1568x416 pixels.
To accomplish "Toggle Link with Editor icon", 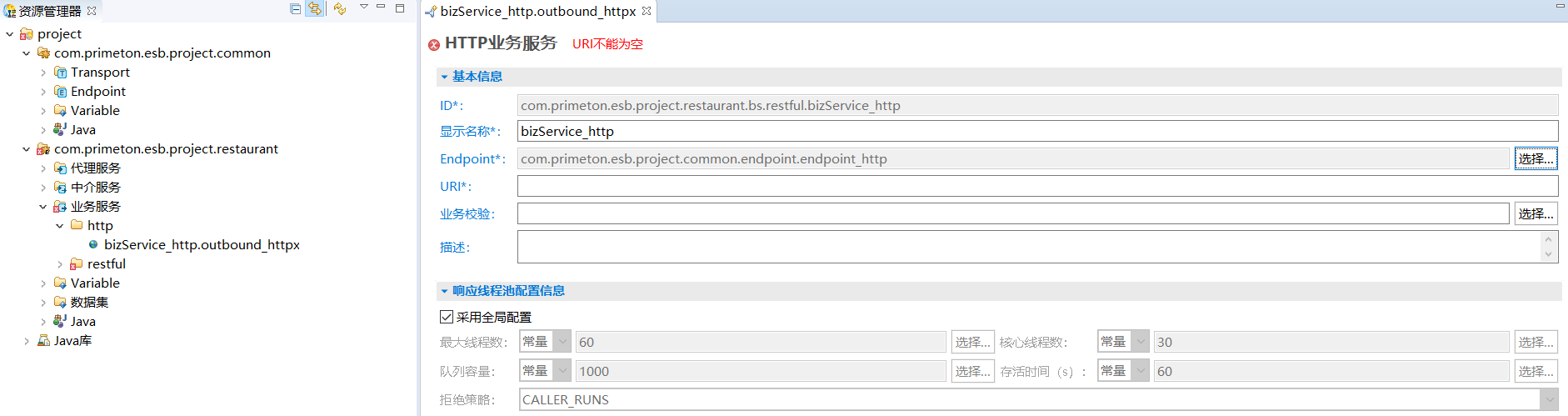I will (315, 9).
